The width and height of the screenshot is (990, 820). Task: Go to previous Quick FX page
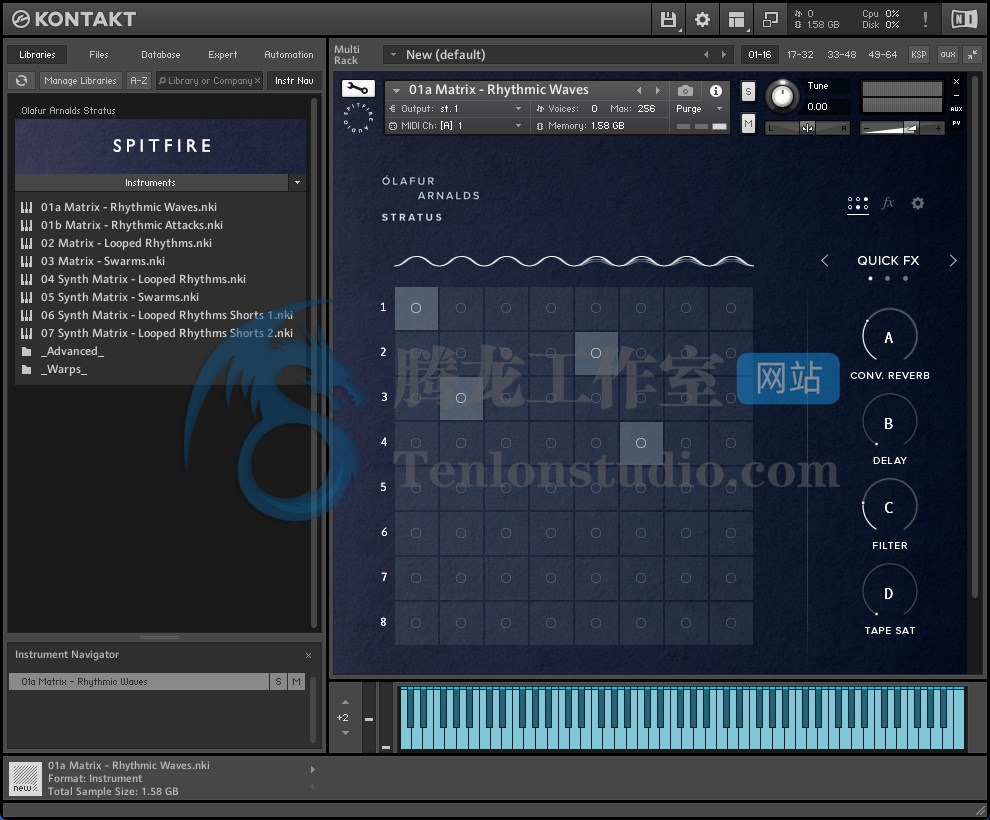coord(825,261)
